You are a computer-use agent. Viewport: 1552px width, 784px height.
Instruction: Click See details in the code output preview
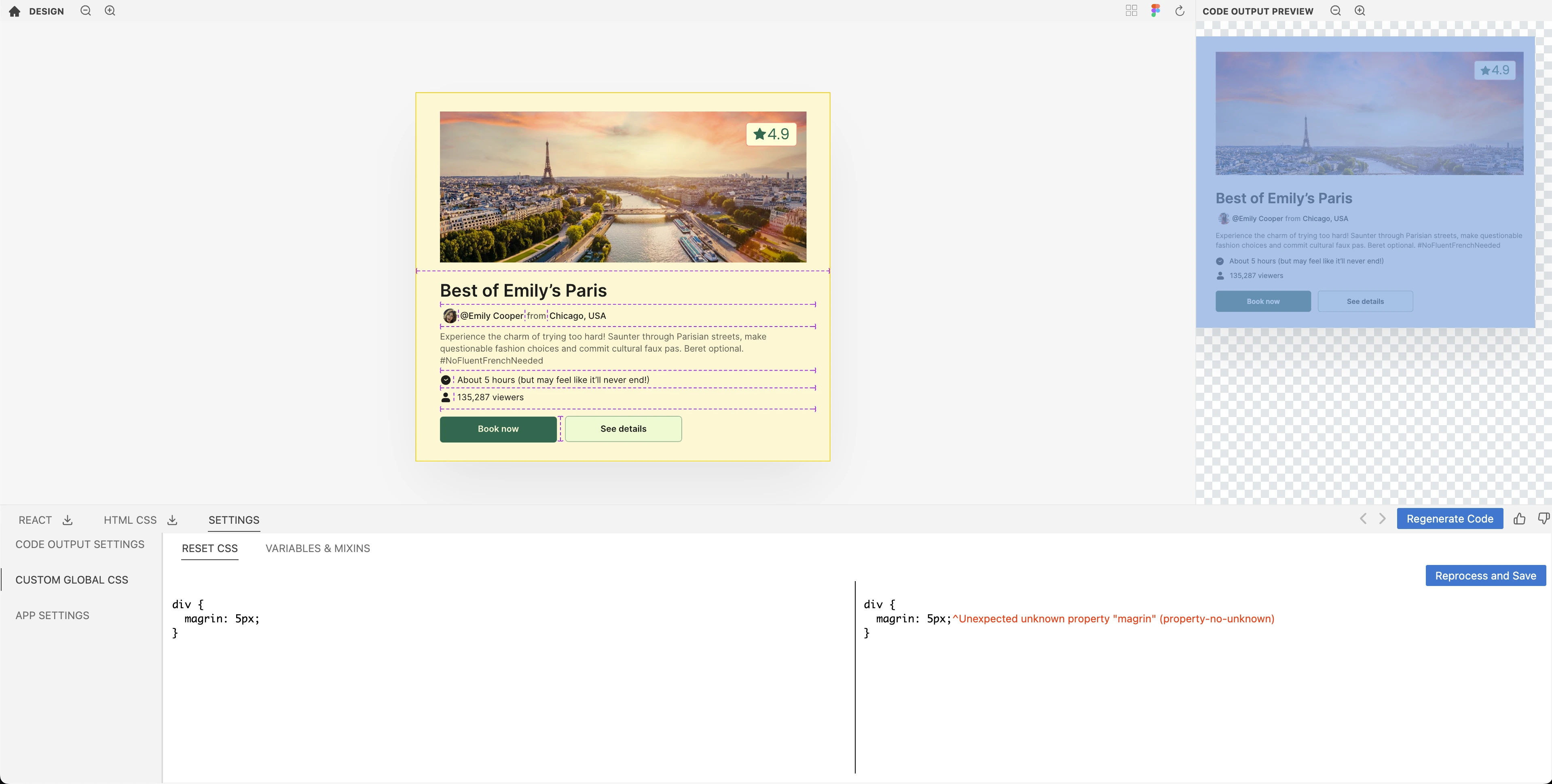pyautogui.click(x=1365, y=301)
